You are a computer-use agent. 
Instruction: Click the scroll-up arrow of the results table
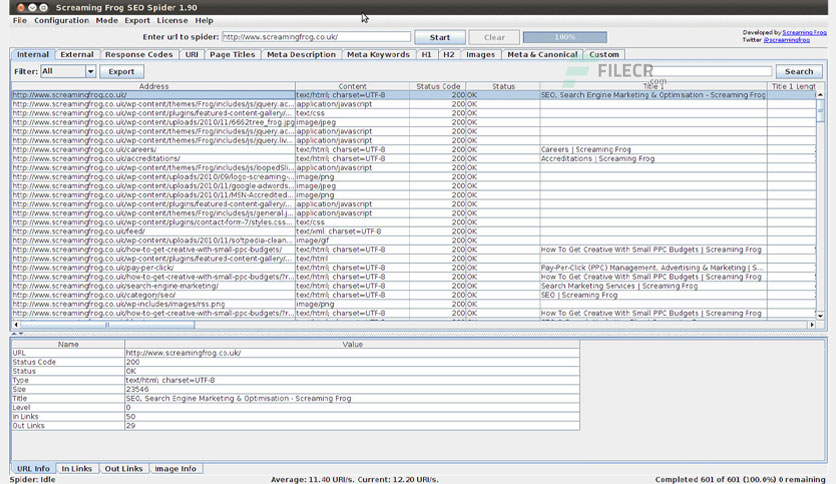pos(820,95)
